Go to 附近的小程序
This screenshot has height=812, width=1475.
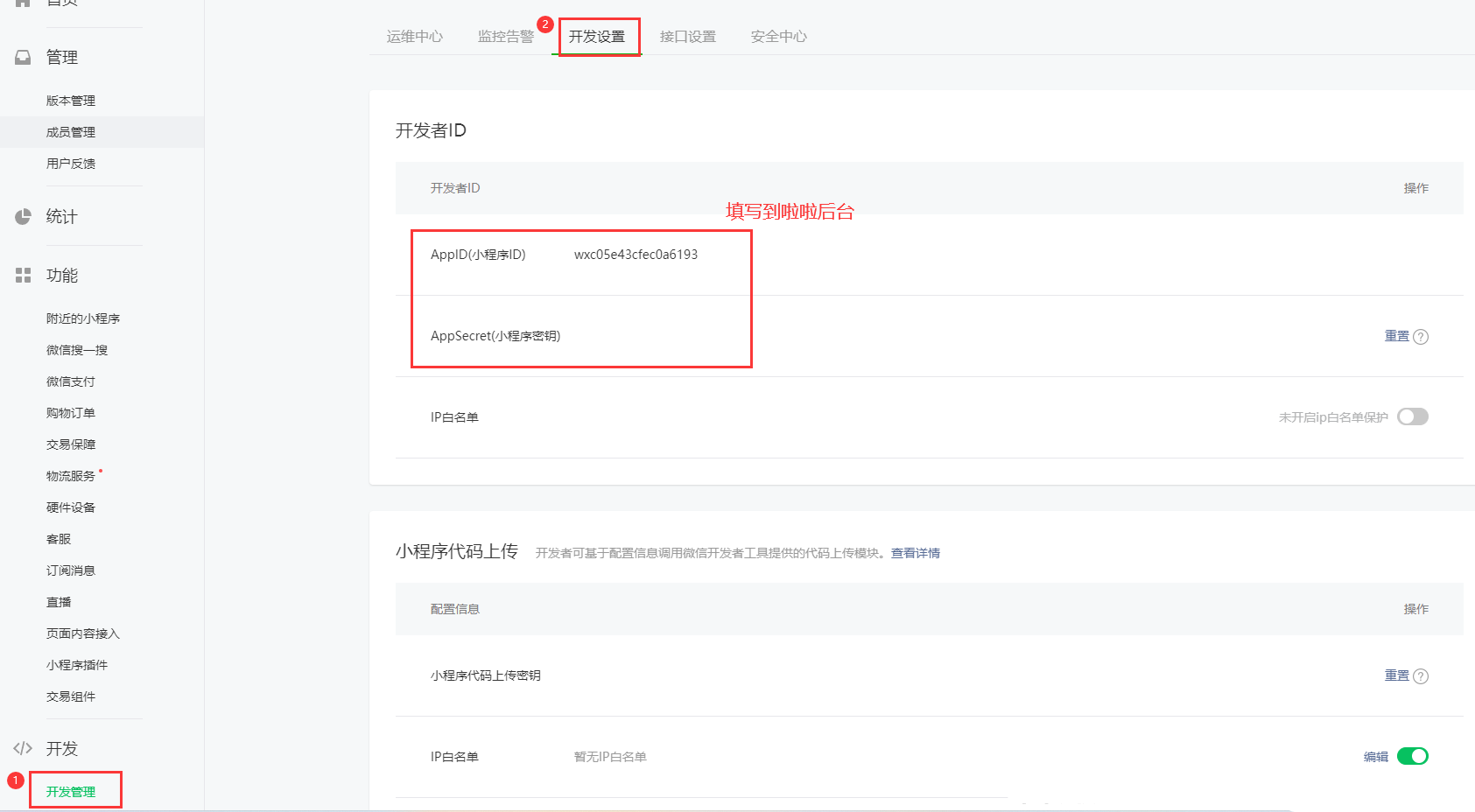pos(83,318)
